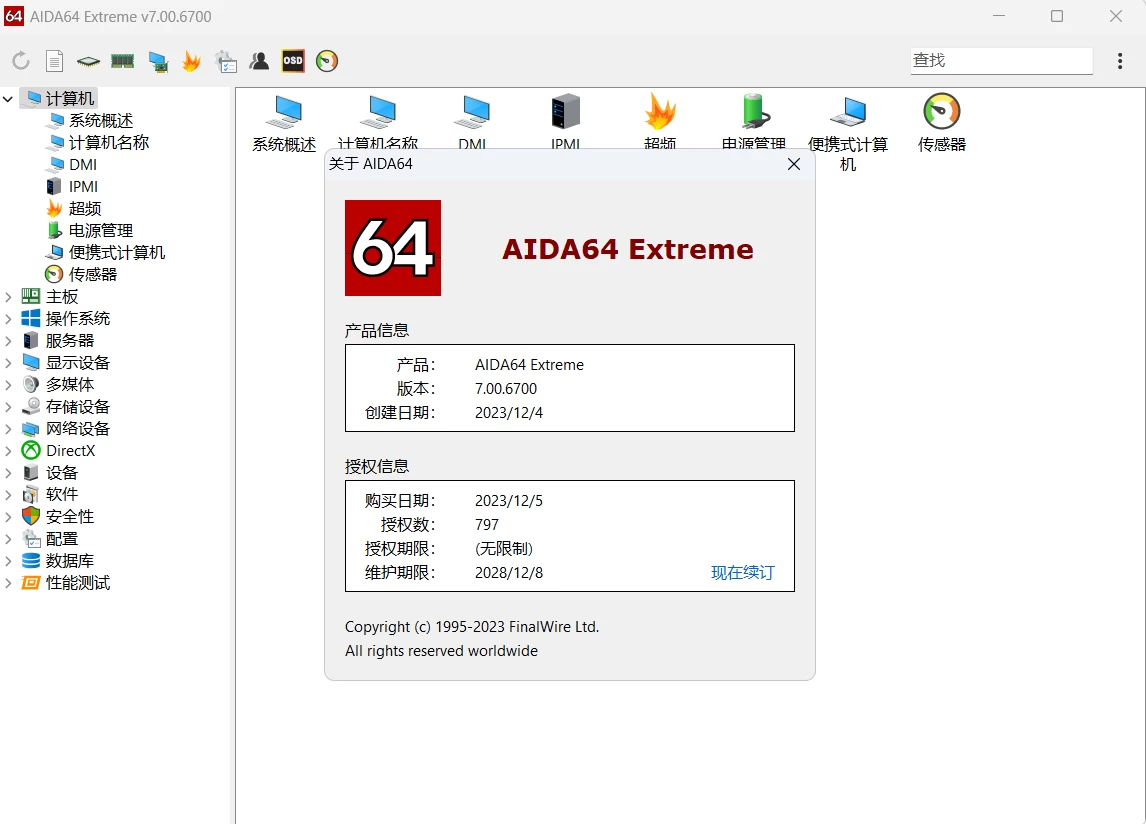Image resolution: width=1146 pixels, height=824 pixels.
Task: Click the 查找 search input field
Action: [1000, 60]
